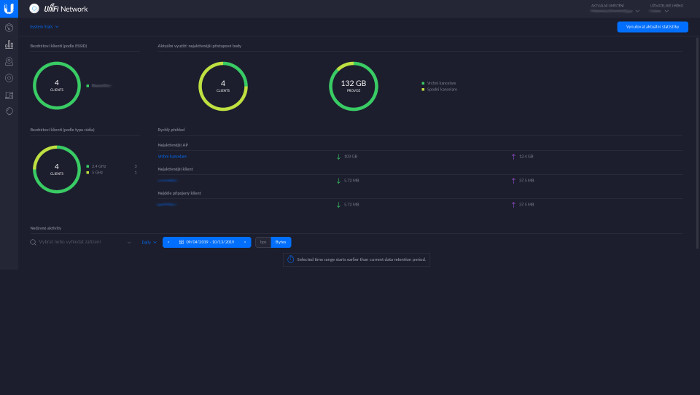Viewport: 700px width, 395px height.
Task: Click the "5 GHz" legend label
Action: click(x=97, y=172)
